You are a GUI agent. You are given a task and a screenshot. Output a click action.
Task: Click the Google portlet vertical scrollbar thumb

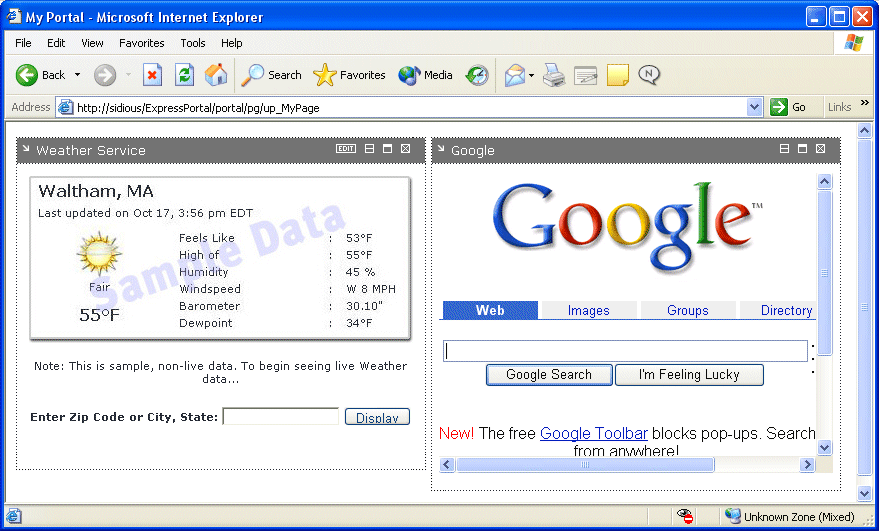tap(824, 273)
